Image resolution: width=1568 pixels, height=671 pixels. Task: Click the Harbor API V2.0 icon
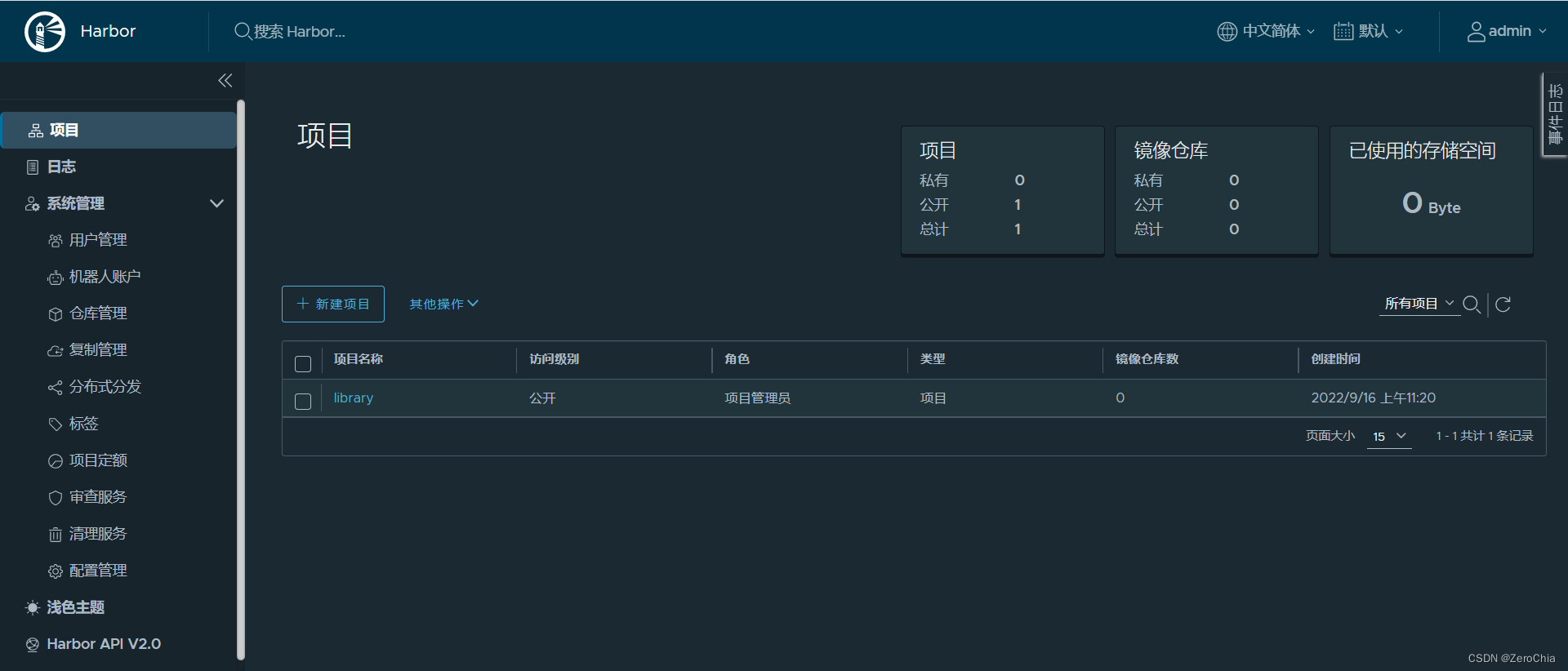(33, 645)
